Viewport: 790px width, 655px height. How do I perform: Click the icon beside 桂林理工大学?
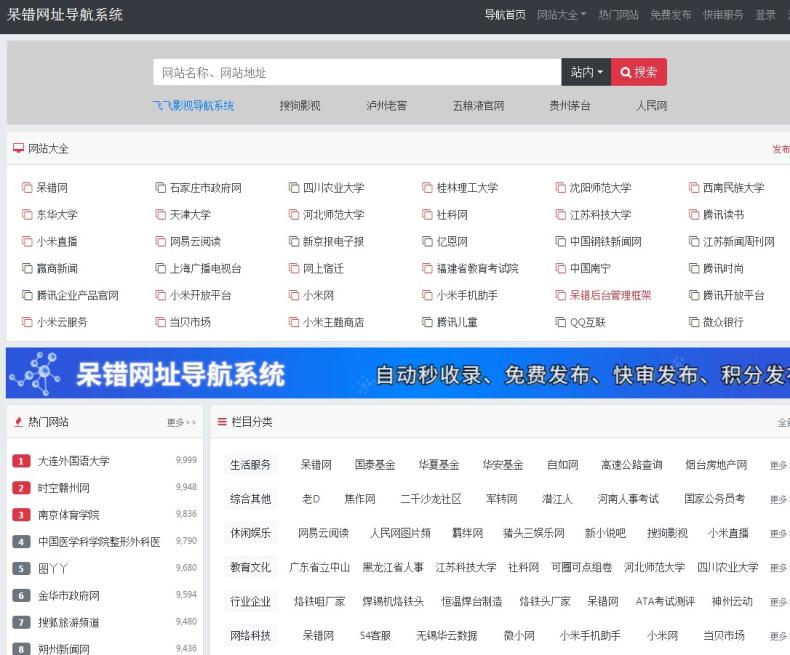(427, 188)
